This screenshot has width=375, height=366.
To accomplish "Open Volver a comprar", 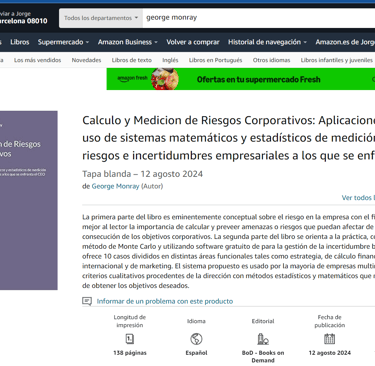I will [x=193, y=42].
